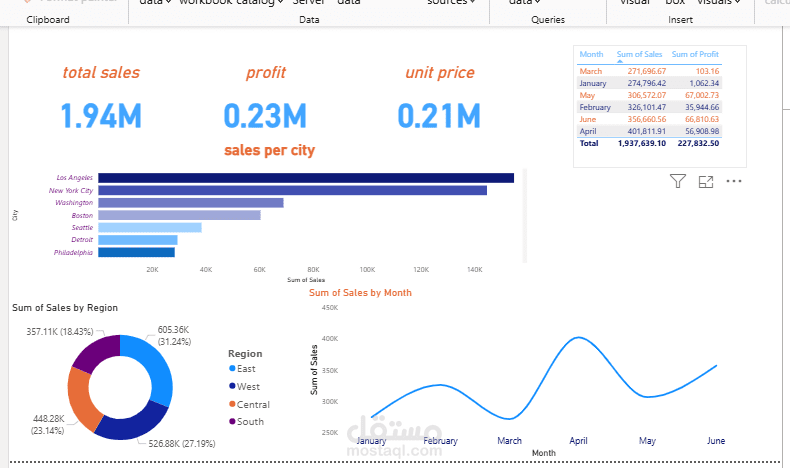The width and height of the screenshot is (790, 468).
Task: Click the March label on line chart axis
Action: tap(509, 441)
